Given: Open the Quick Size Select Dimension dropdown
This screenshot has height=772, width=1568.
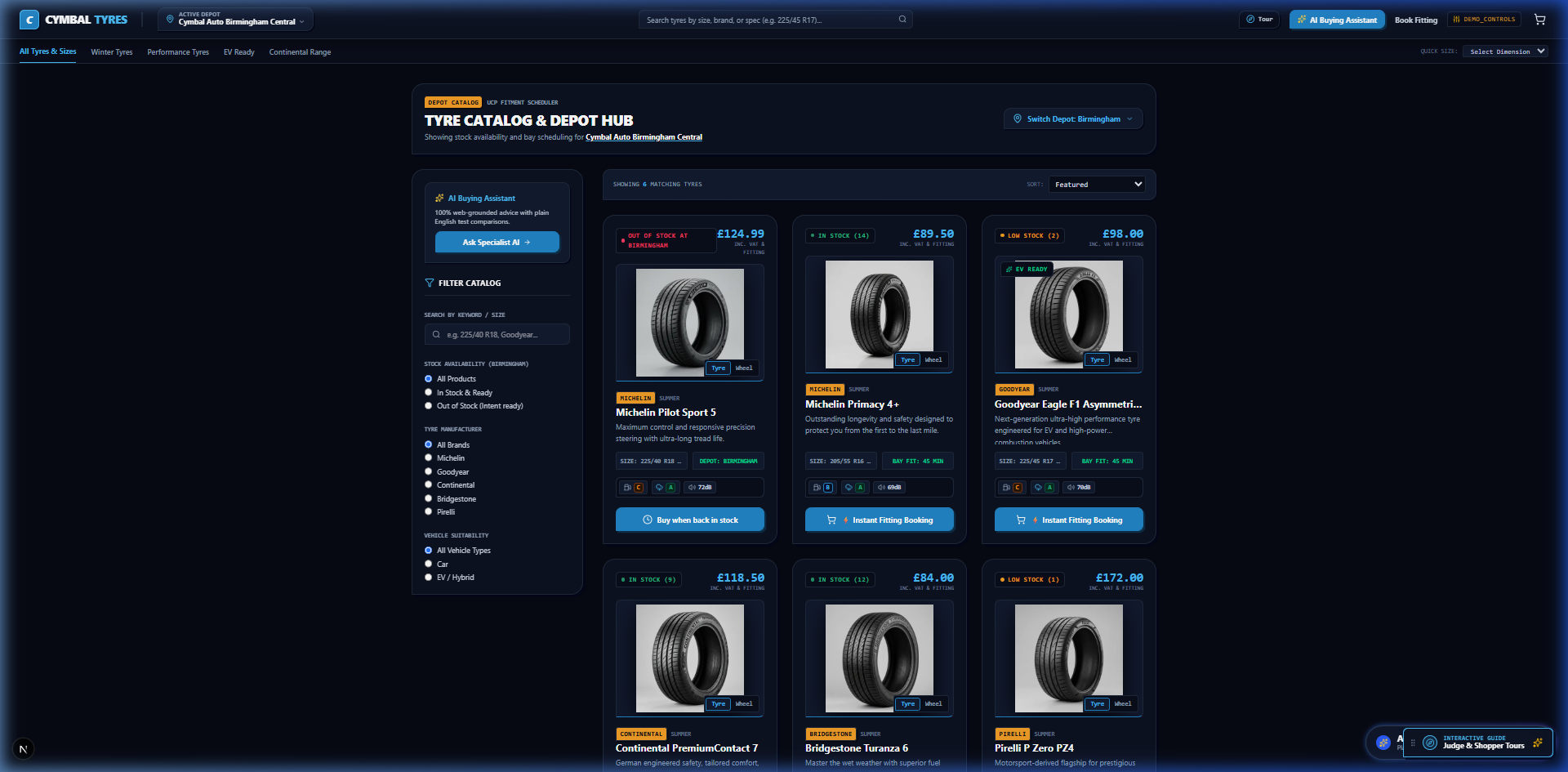Looking at the screenshot, I should coord(1507,51).
